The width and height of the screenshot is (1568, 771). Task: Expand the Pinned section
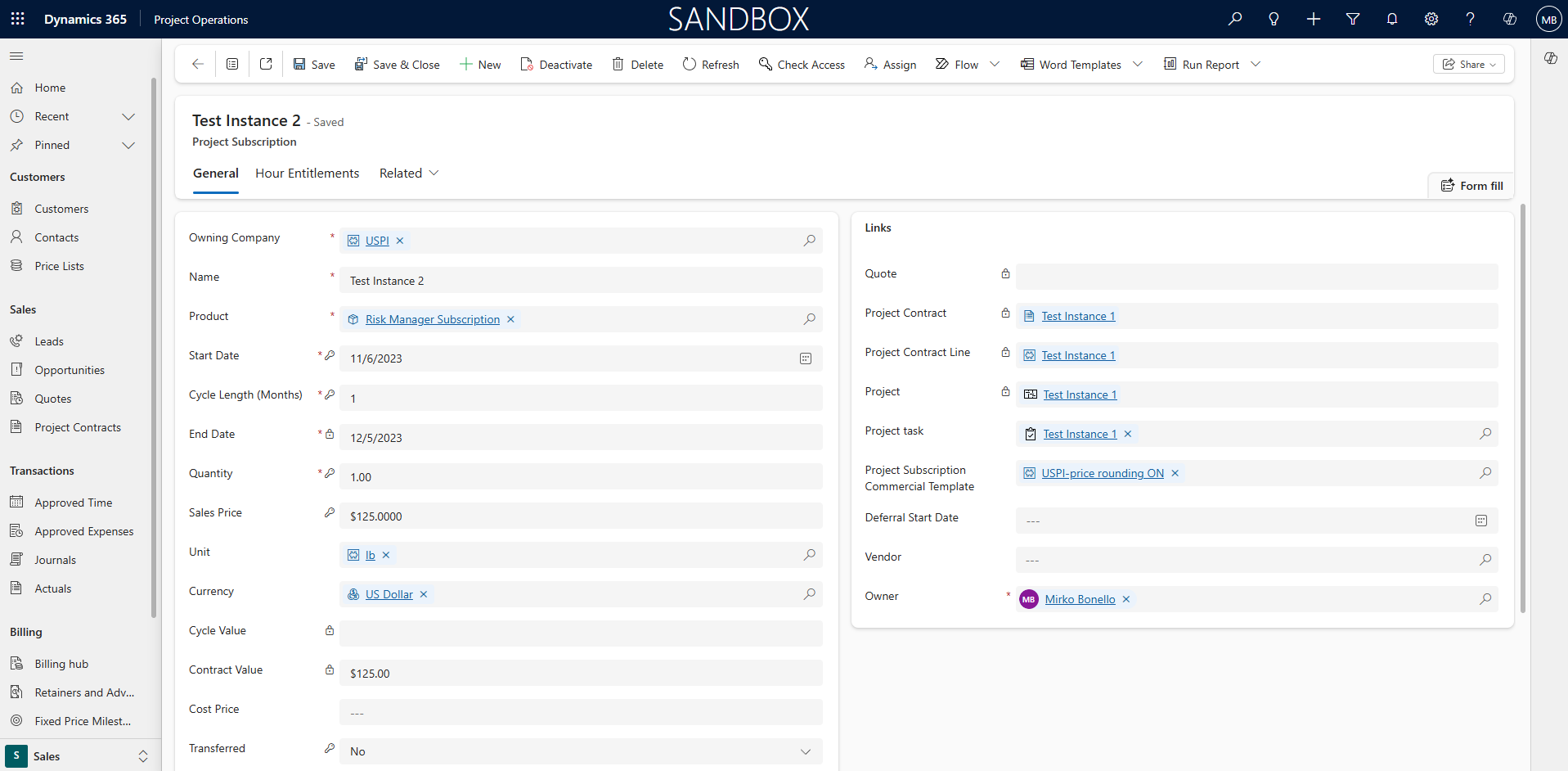(x=128, y=146)
